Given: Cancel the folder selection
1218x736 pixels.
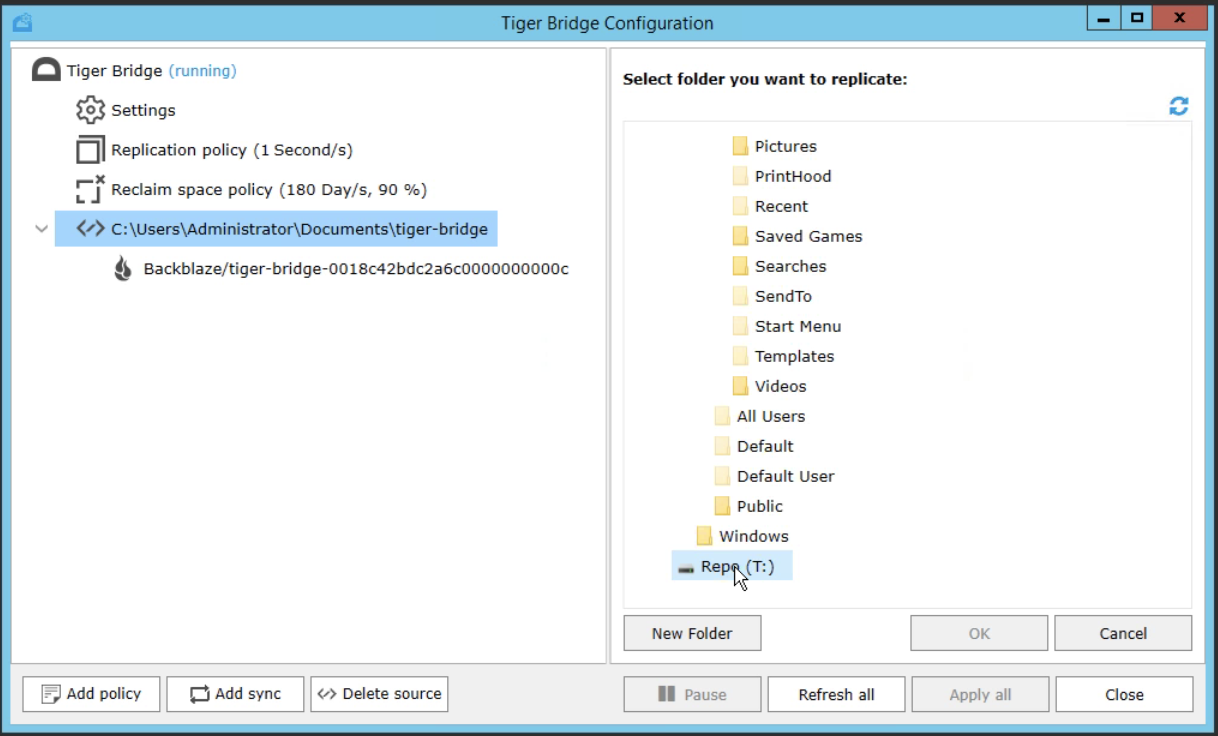Looking at the screenshot, I should coord(1123,633).
